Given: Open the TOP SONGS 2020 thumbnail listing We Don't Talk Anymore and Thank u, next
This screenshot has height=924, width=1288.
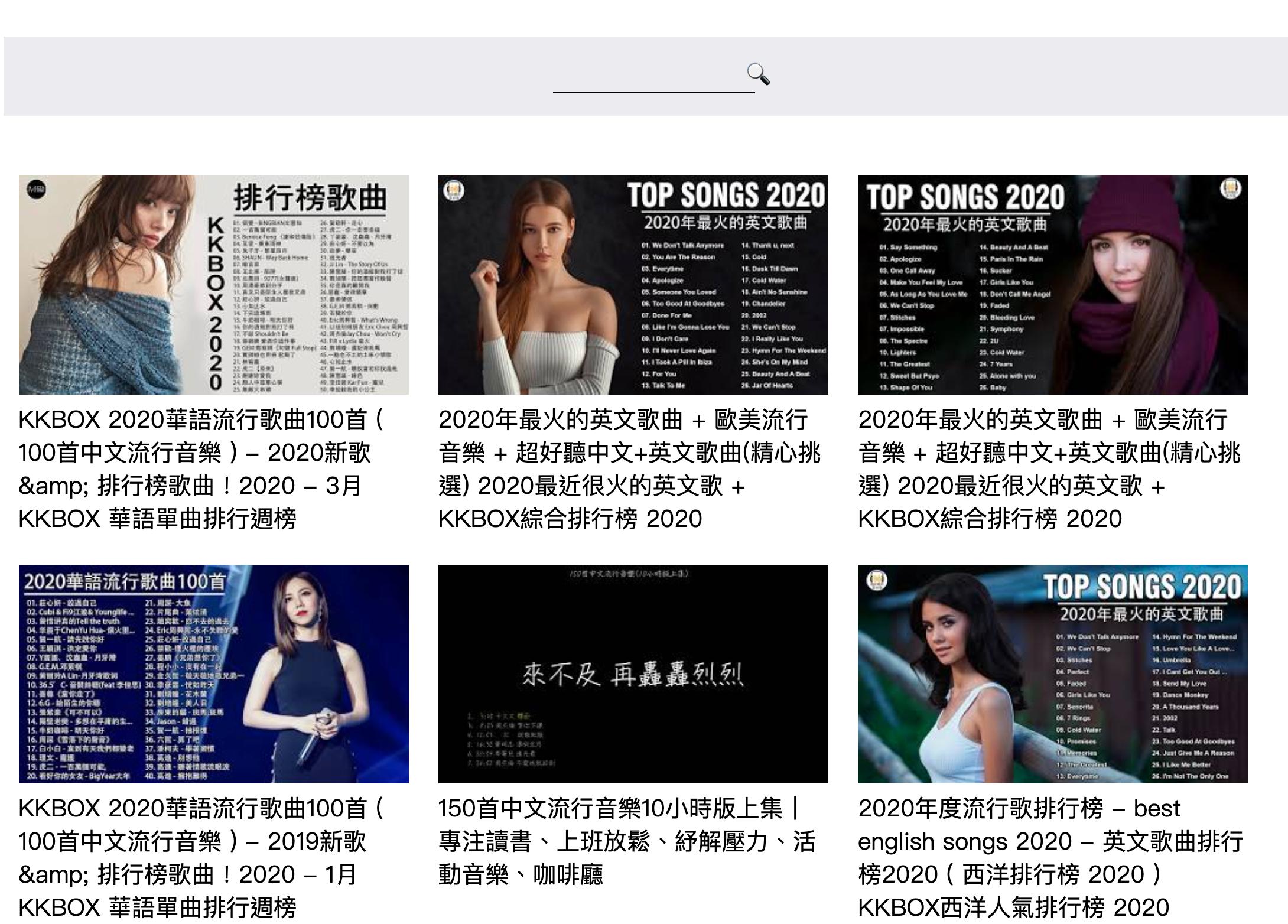Looking at the screenshot, I should coord(633,285).
